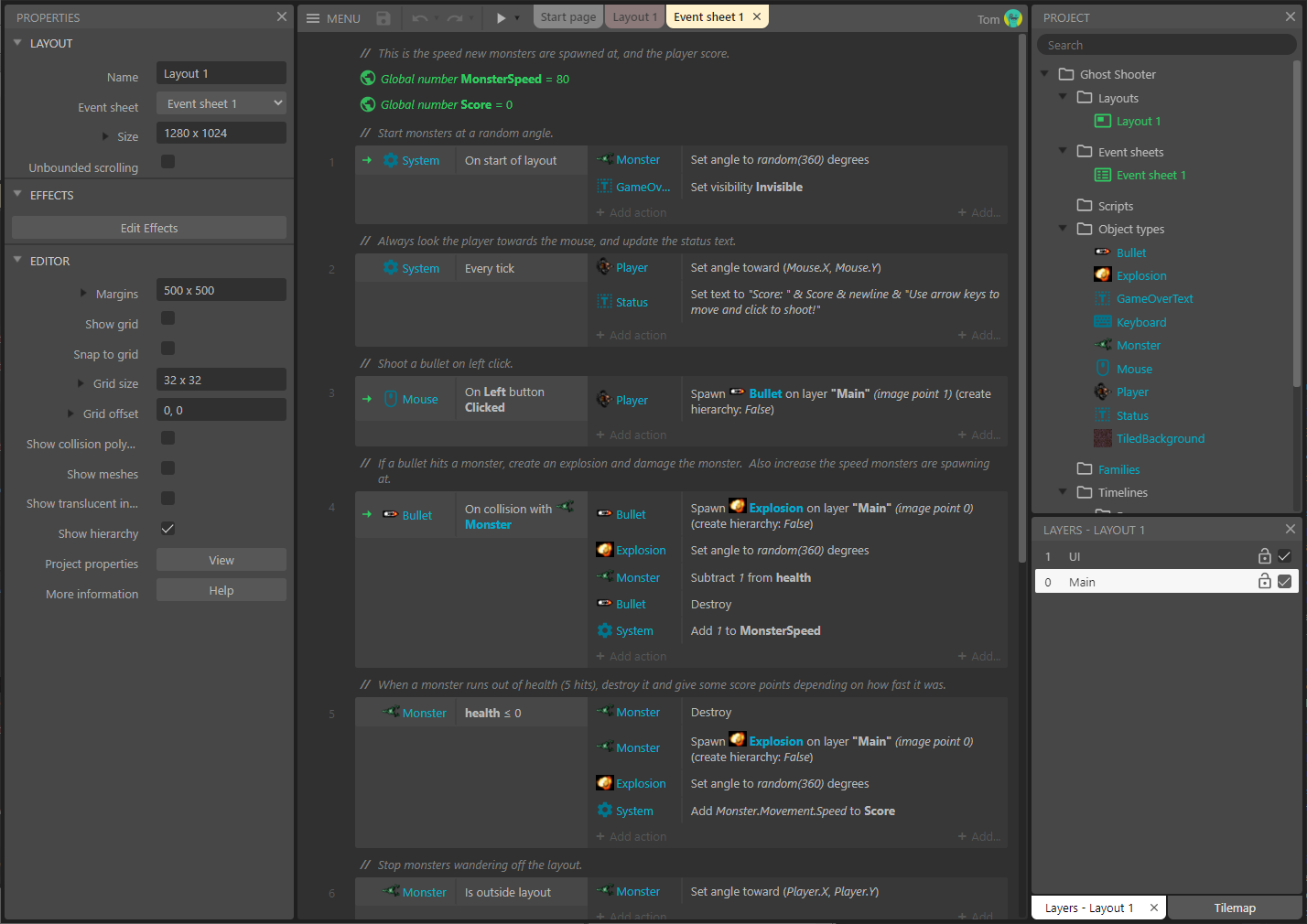Image resolution: width=1307 pixels, height=924 pixels.
Task: Open the Event sheet dropdown in Properties
Action: point(221,102)
